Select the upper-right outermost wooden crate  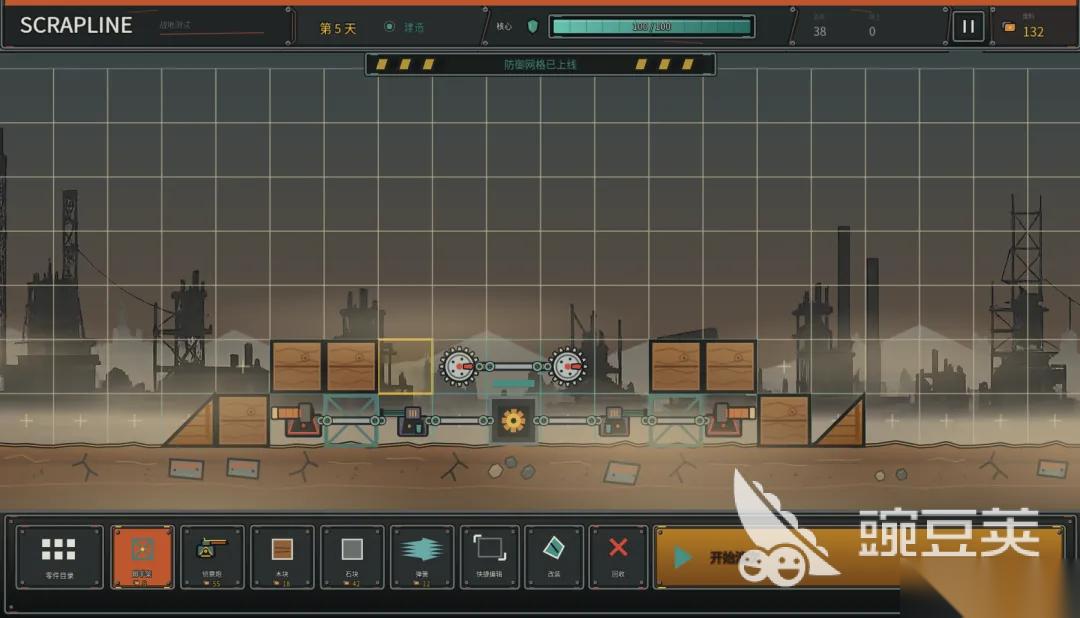click(729, 367)
